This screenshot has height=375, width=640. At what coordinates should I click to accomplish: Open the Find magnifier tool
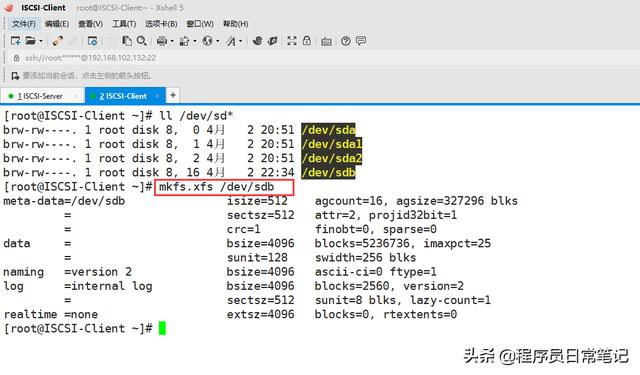point(142,41)
